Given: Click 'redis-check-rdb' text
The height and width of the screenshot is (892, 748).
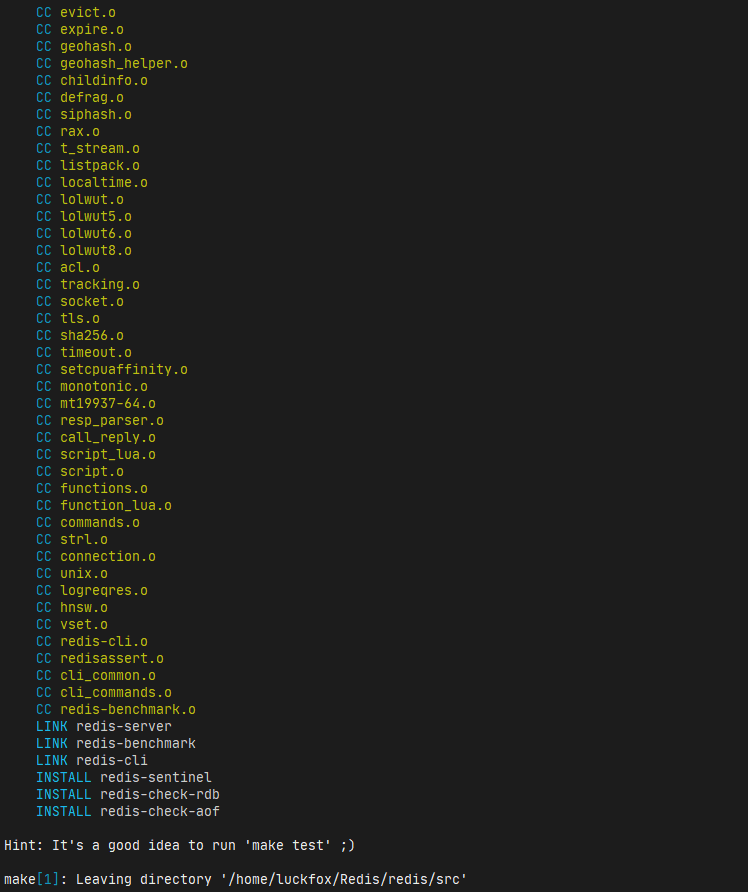Looking at the screenshot, I should point(159,795).
